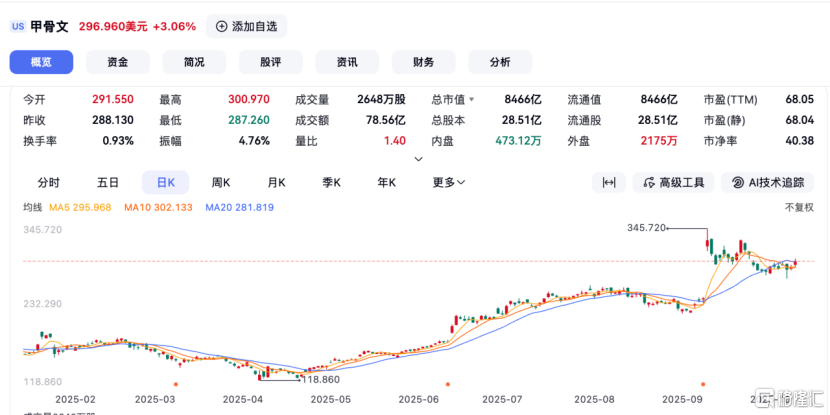Viewport: 830px width, 415px height.
Task: Open the 总市值 metric dropdown arrow
Action: pyautogui.click(x=471, y=100)
